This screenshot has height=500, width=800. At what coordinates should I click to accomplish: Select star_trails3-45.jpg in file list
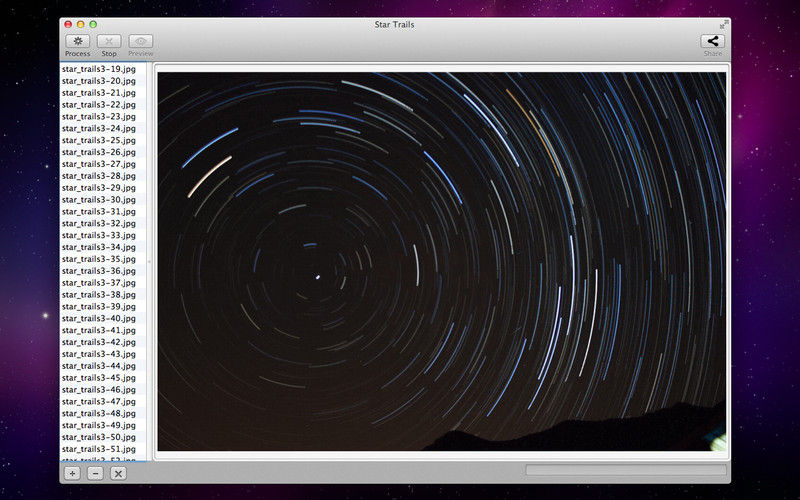103,378
